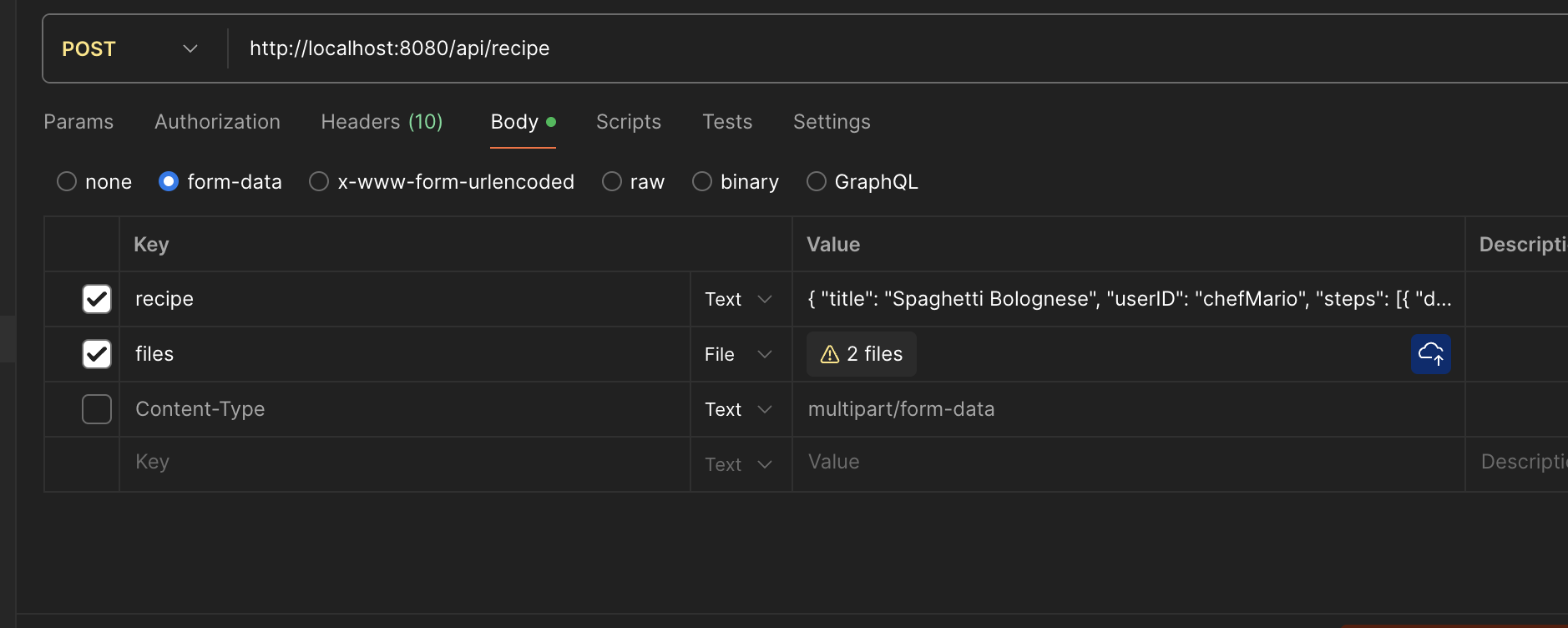Select the GraphQL body type

pyautogui.click(x=817, y=181)
